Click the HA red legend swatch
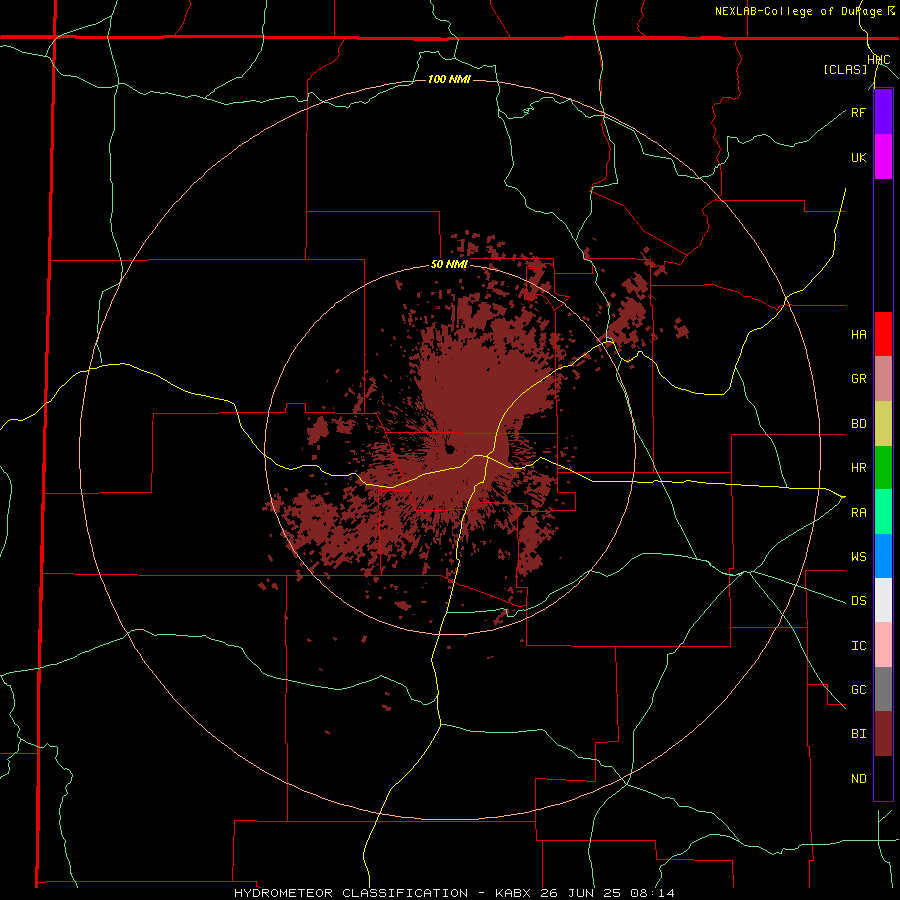The height and width of the screenshot is (900, 900). tap(883, 334)
